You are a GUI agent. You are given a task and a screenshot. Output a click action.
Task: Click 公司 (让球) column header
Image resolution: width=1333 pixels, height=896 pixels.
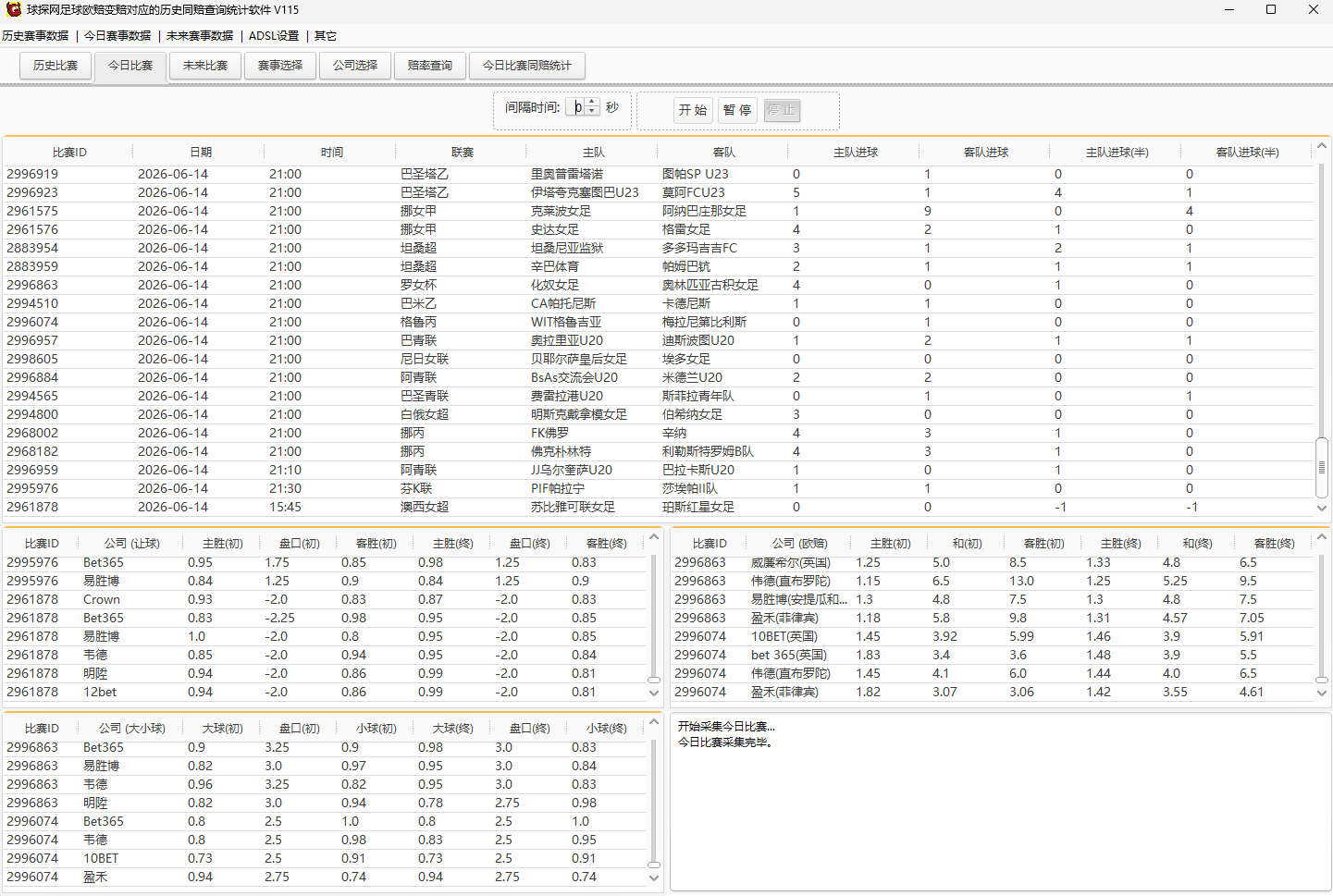pyautogui.click(x=131, y=544)
